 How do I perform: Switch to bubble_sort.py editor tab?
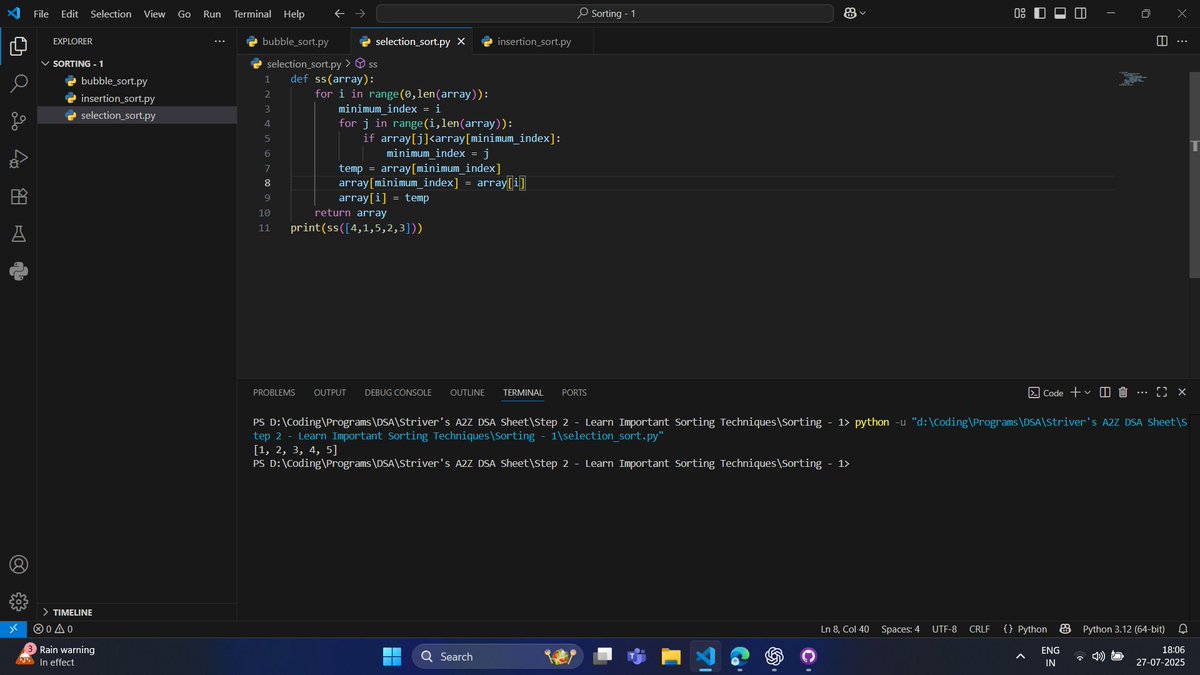[x=294, y=41]
